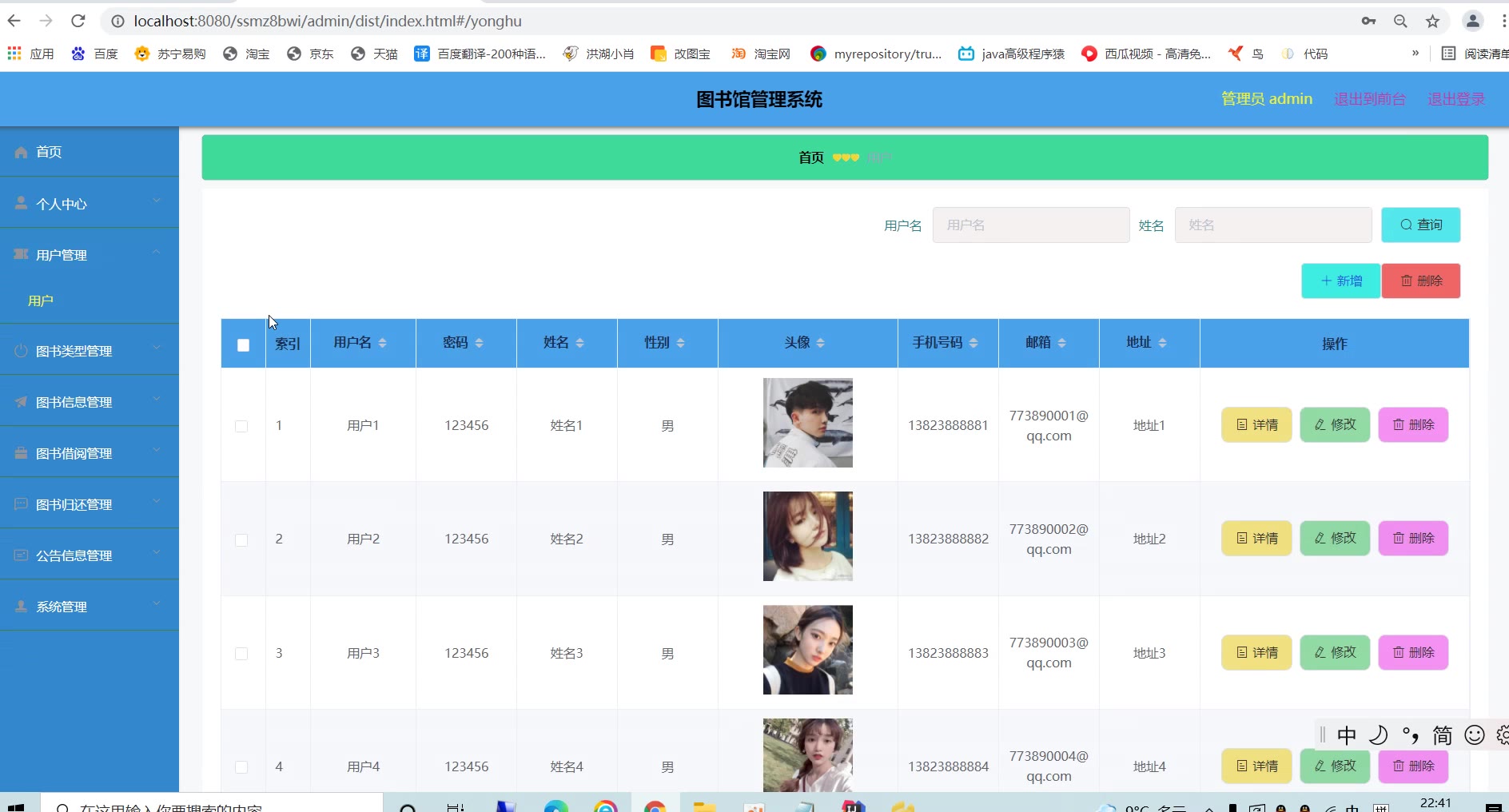Expand the 公告信息管理 sidebar menu
The width and height of the screenshot is (1509, 812).
tap(90, 555)
